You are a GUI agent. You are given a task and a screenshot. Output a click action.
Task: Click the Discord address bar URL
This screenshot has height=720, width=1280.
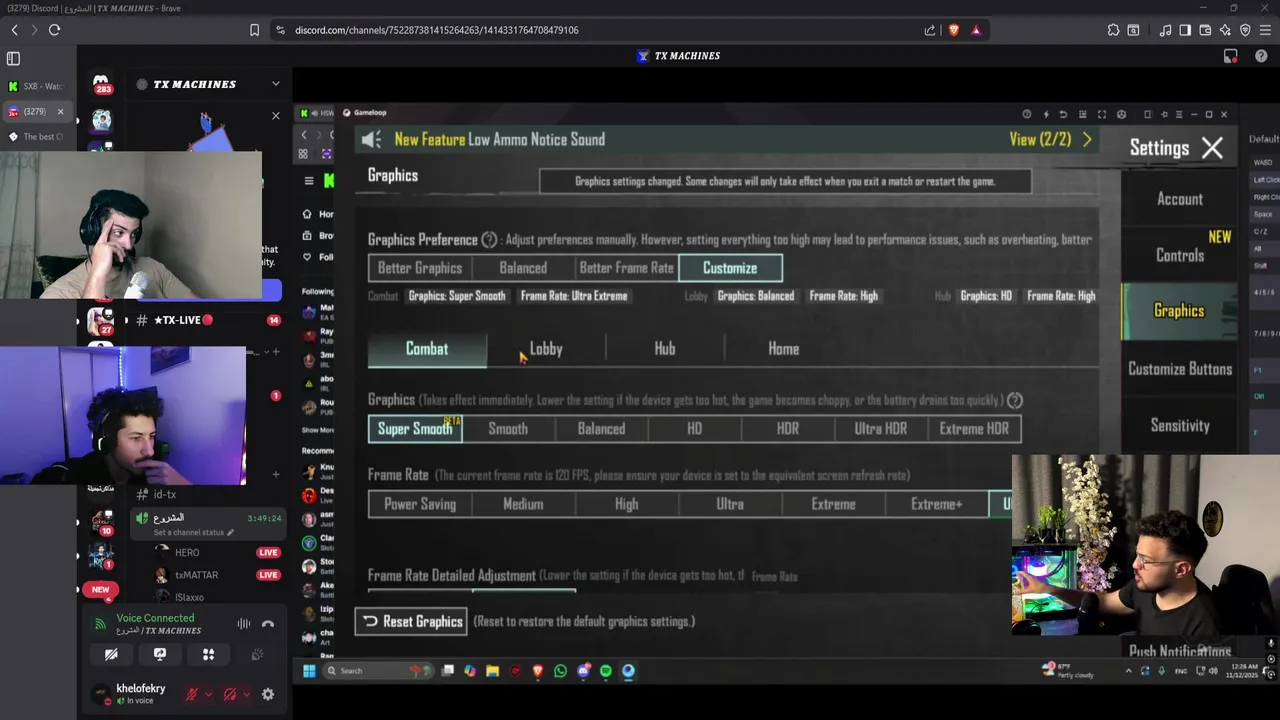tap(436, 30)
